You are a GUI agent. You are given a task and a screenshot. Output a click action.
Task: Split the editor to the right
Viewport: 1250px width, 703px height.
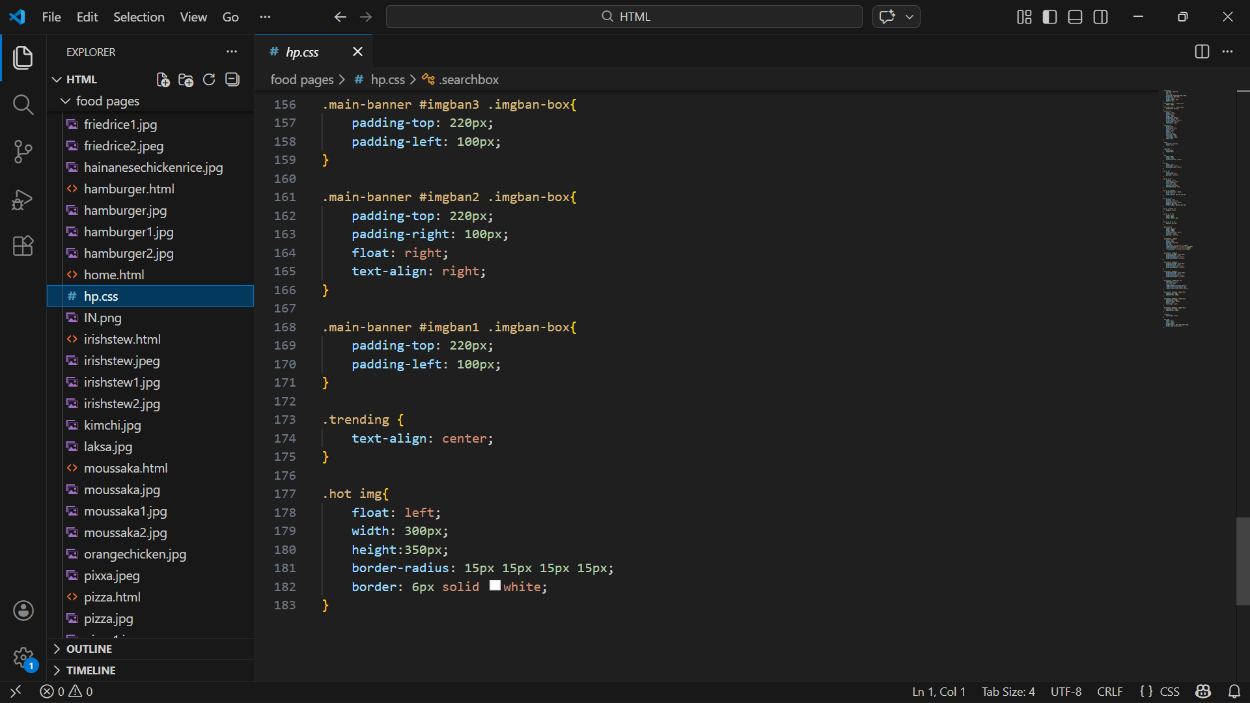tap(1202, 52)
